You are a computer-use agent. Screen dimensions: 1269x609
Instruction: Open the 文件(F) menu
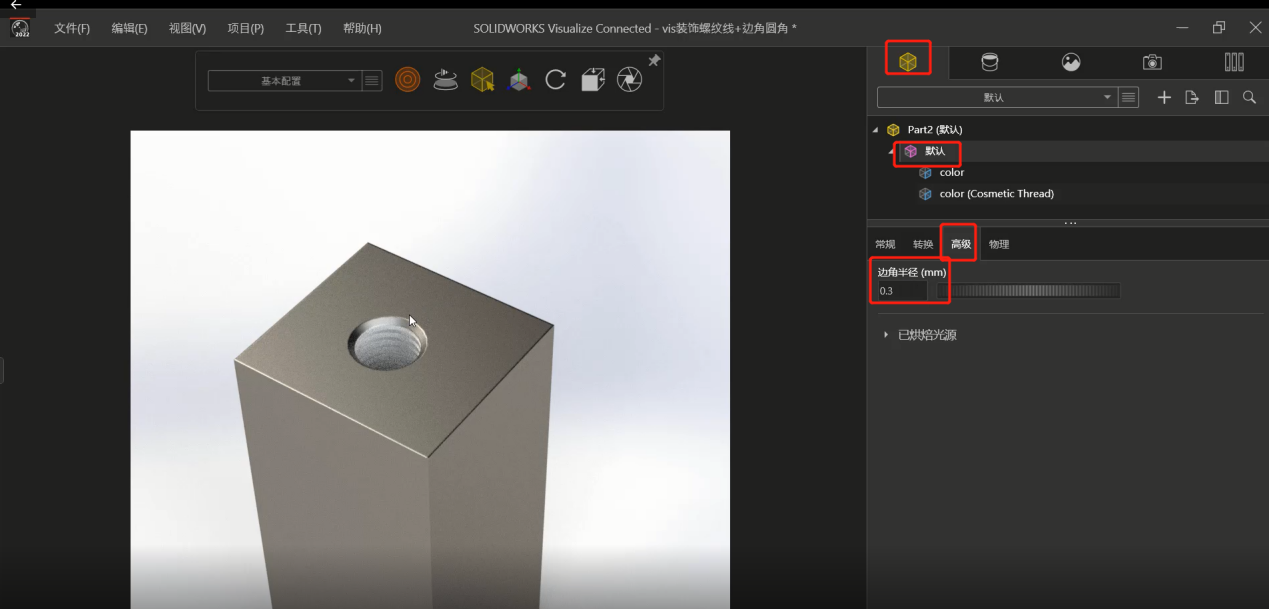pyautogui.click(x=71, y=28)
